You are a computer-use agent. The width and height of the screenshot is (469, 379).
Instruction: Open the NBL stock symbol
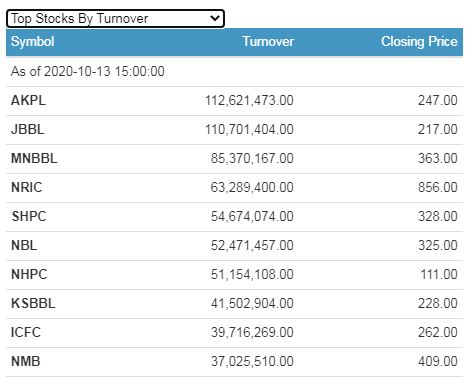(x=24, y=245)
